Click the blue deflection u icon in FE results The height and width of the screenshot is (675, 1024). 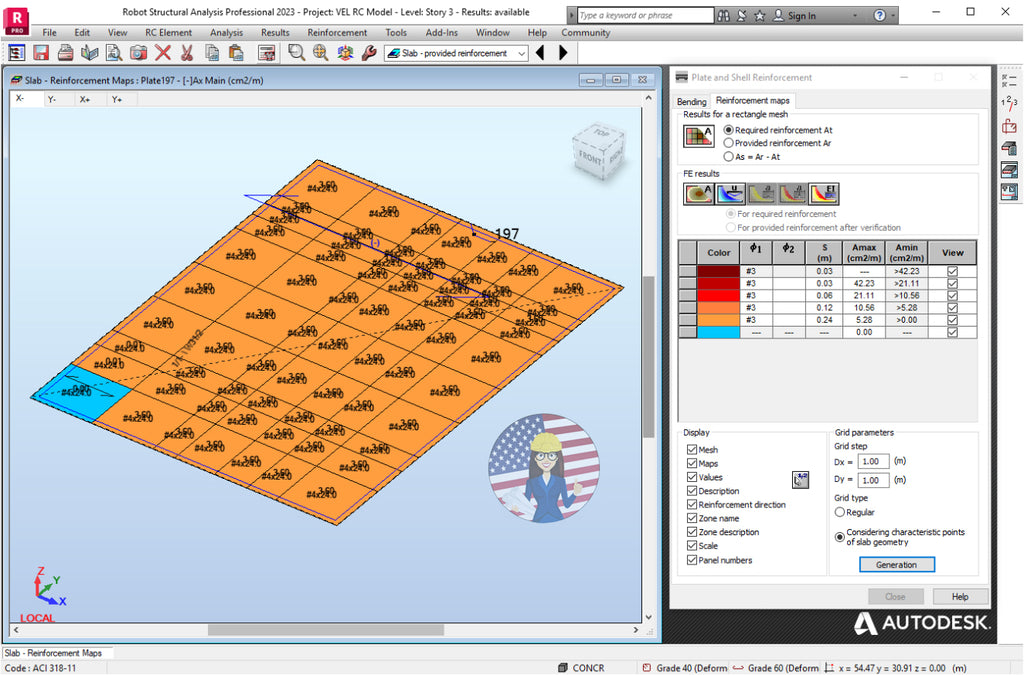[730, 193]
